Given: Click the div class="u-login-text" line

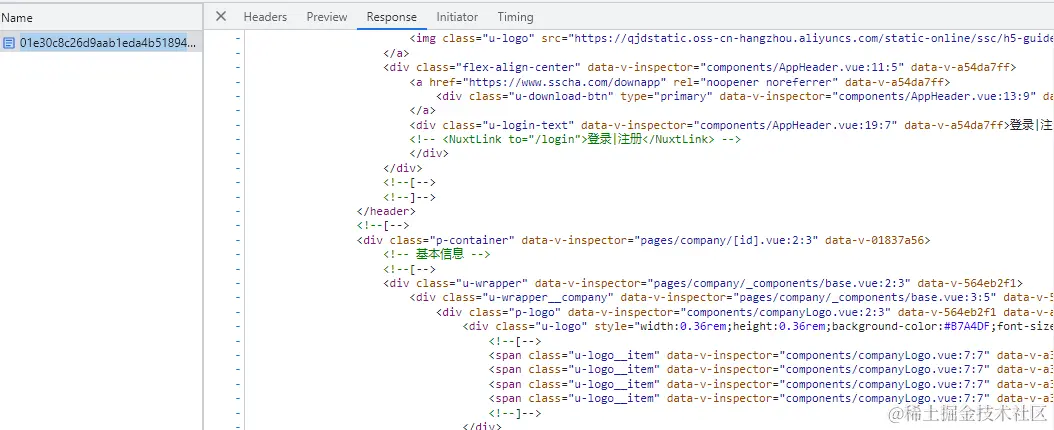Looking at the screenshot, I should (x=731, y=125).
